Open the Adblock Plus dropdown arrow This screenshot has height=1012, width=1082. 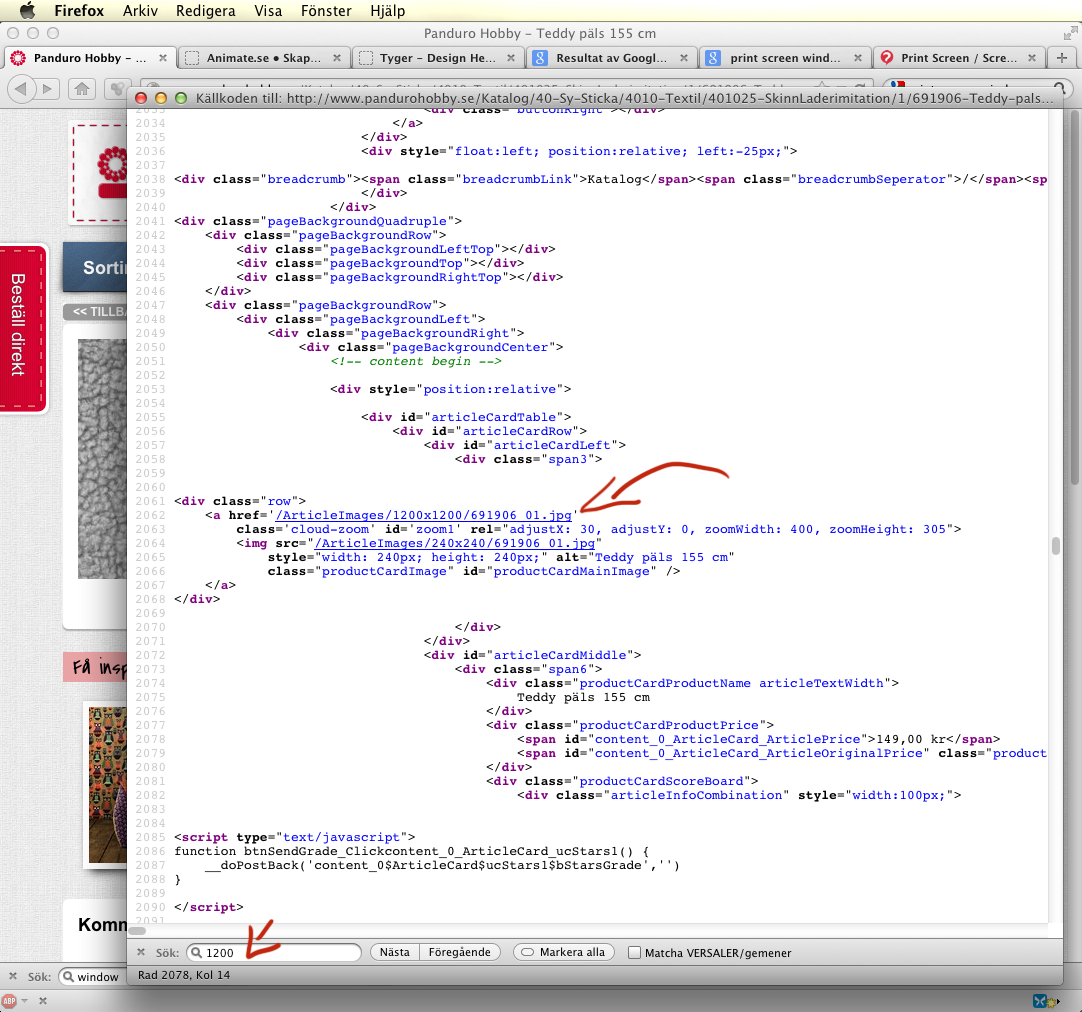pyautogui.click(x=25, y=1000)
